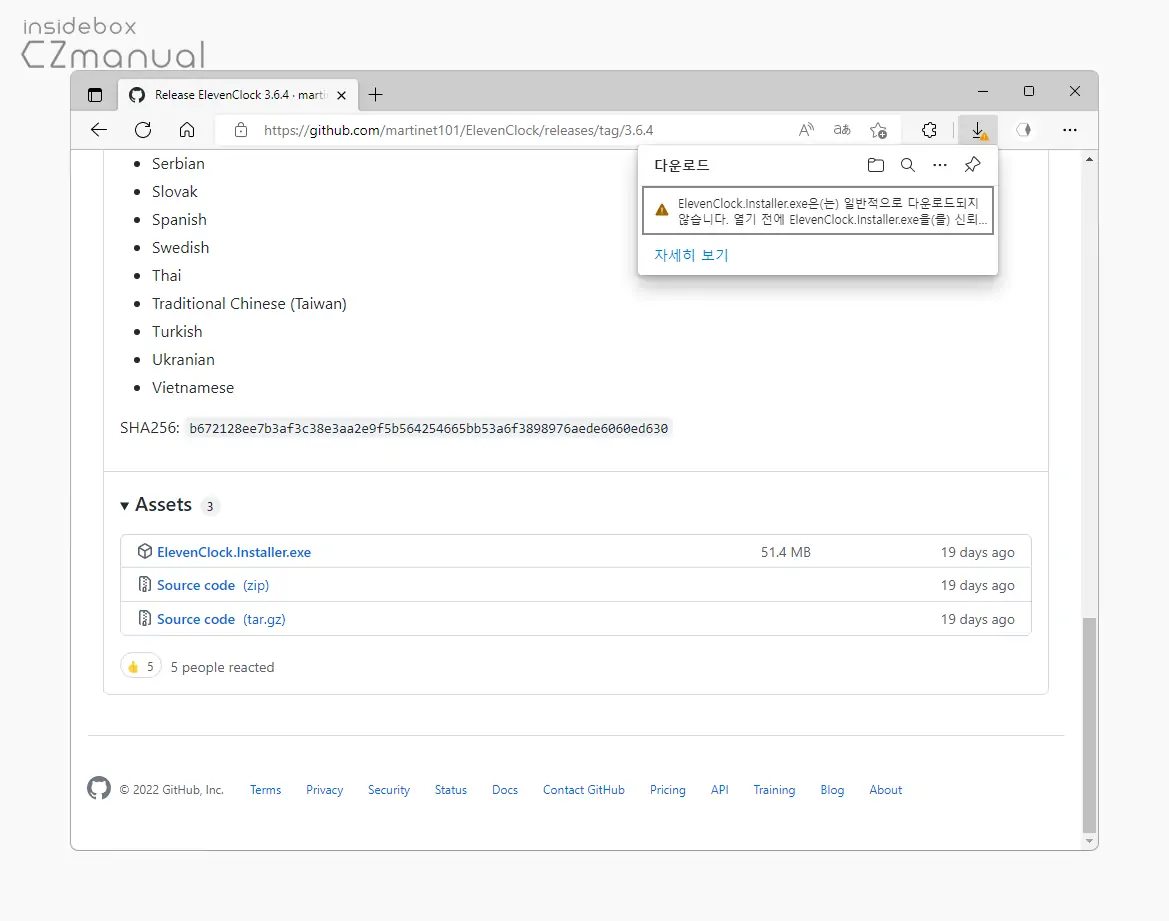View site info via the address bar lock icon

click(x=241, y=130)
